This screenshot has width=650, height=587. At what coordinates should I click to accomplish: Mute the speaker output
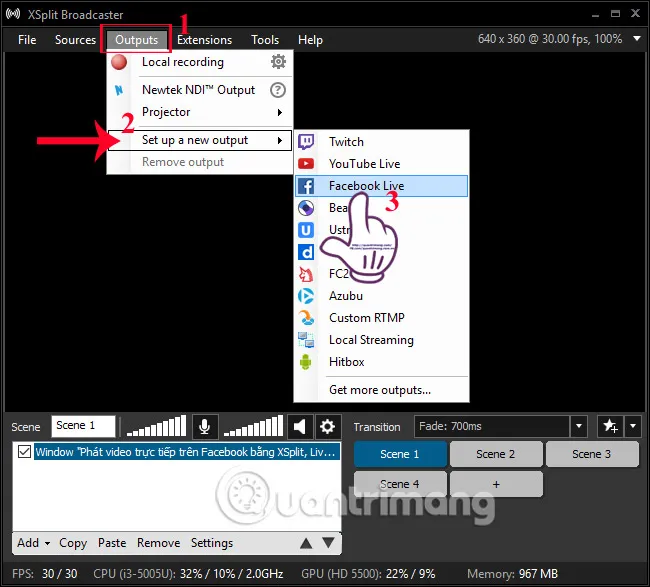pos(300,426)
